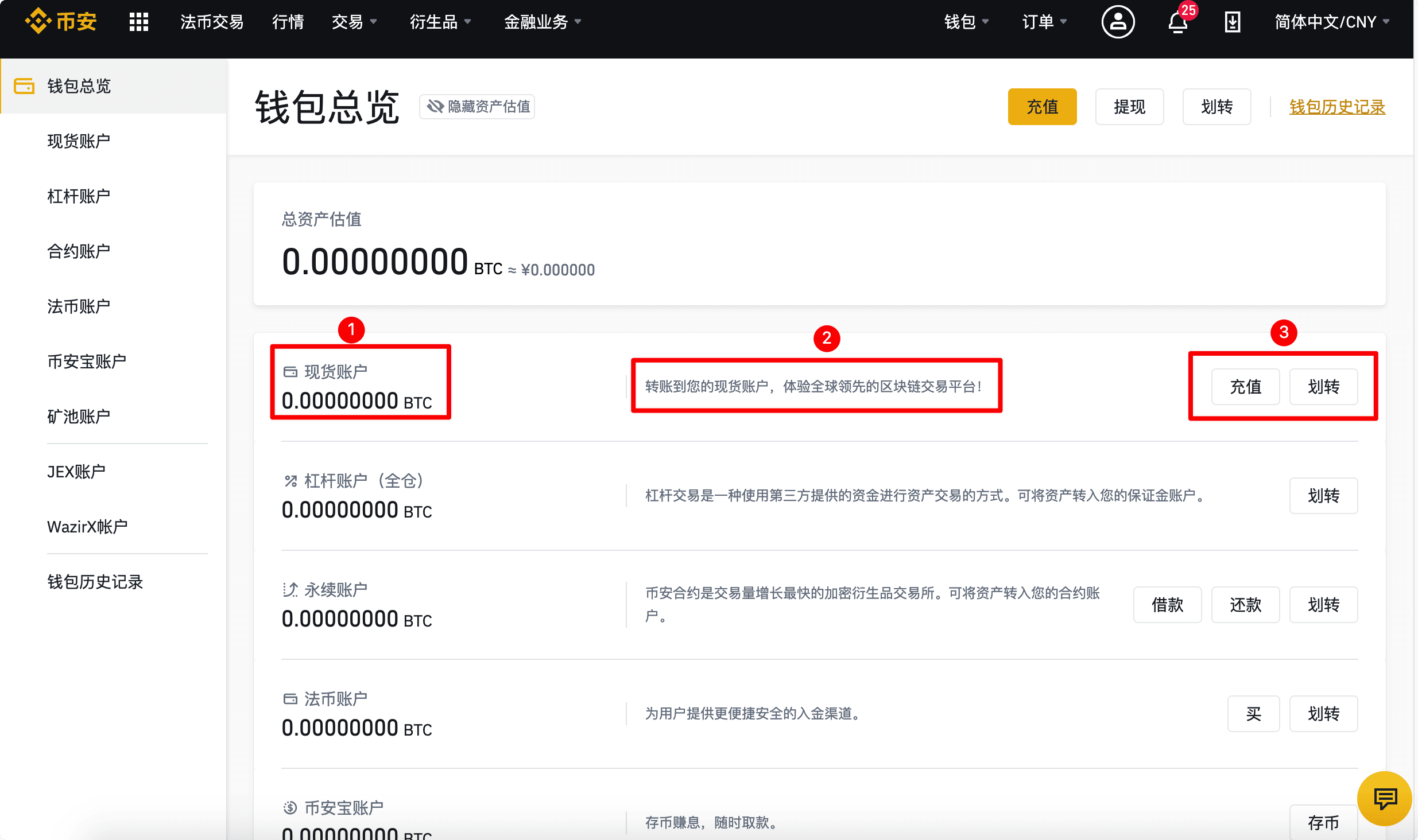1418x840 pixels.
Task: Click 划转 in the 杠杆账户 row
Action: tap(1323, 496)
